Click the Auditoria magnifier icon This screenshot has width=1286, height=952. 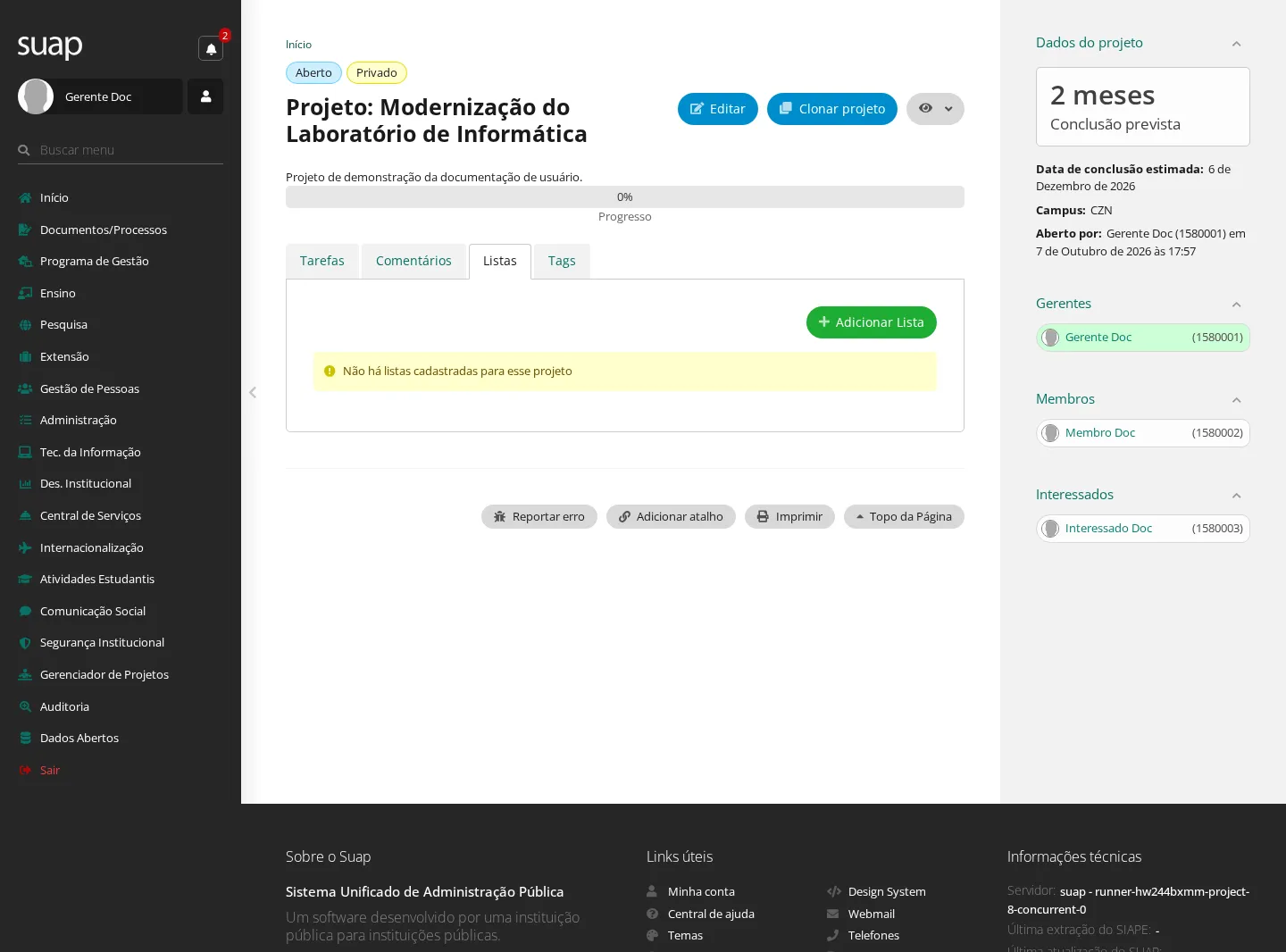(x=25, y=706)
